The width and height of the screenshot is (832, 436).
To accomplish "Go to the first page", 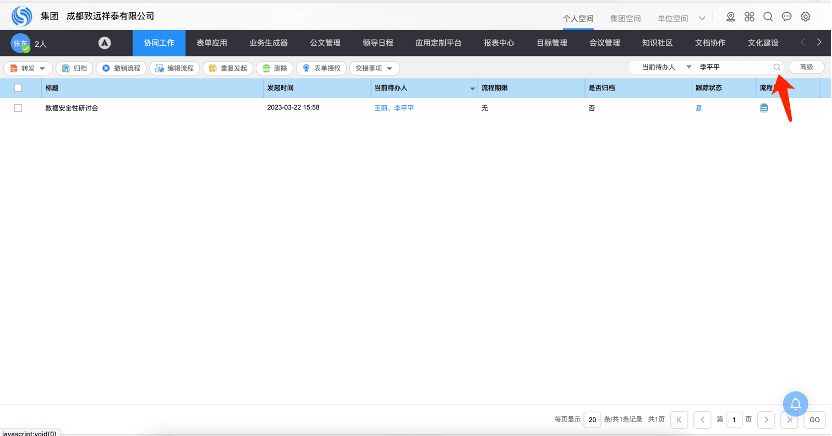I will tap(679, 420).
